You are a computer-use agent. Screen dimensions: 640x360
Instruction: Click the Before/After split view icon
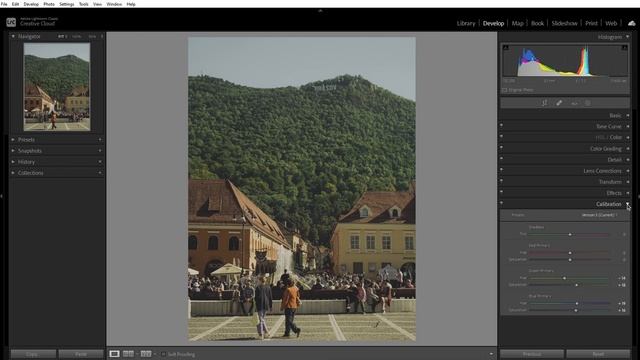146,353
